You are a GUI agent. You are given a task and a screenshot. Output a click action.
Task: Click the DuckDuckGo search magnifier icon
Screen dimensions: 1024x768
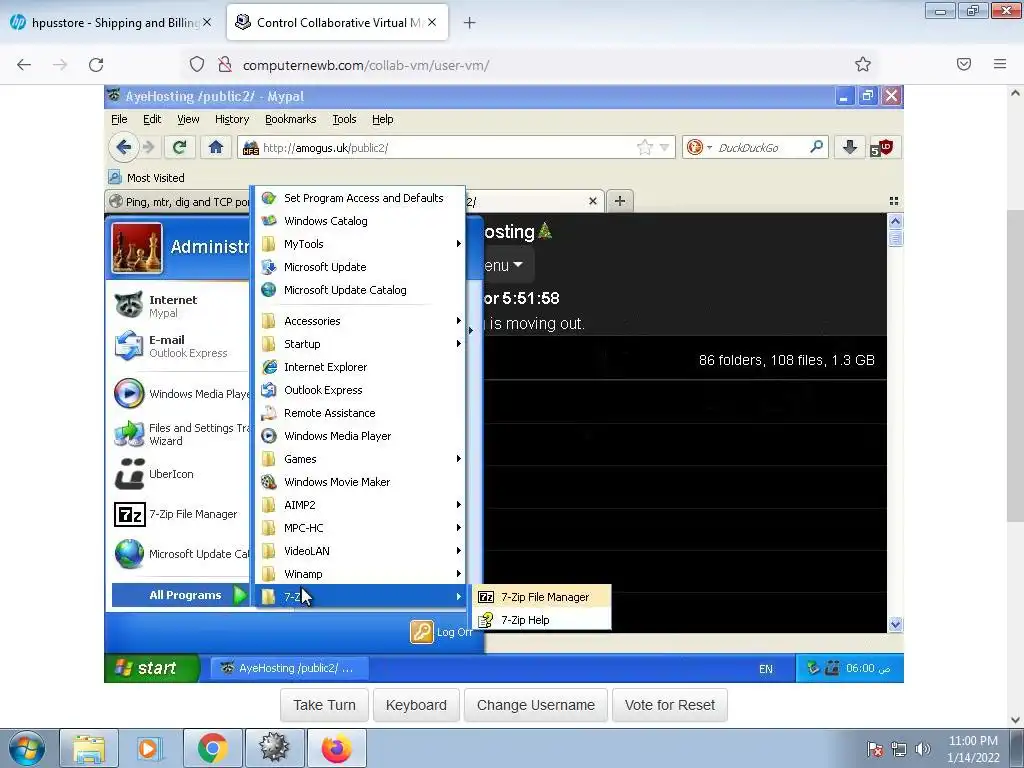pyautogui.click(x=816, y=148)
